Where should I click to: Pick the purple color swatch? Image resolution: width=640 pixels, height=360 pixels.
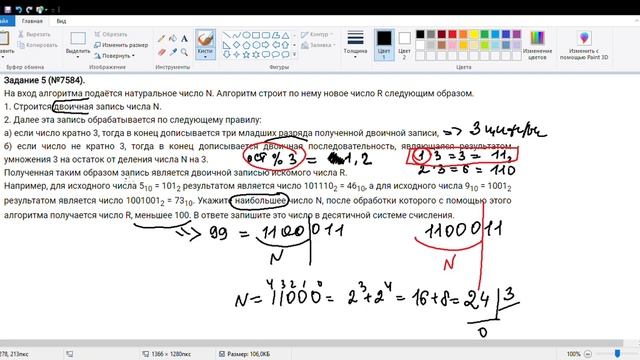pos(517,35)
